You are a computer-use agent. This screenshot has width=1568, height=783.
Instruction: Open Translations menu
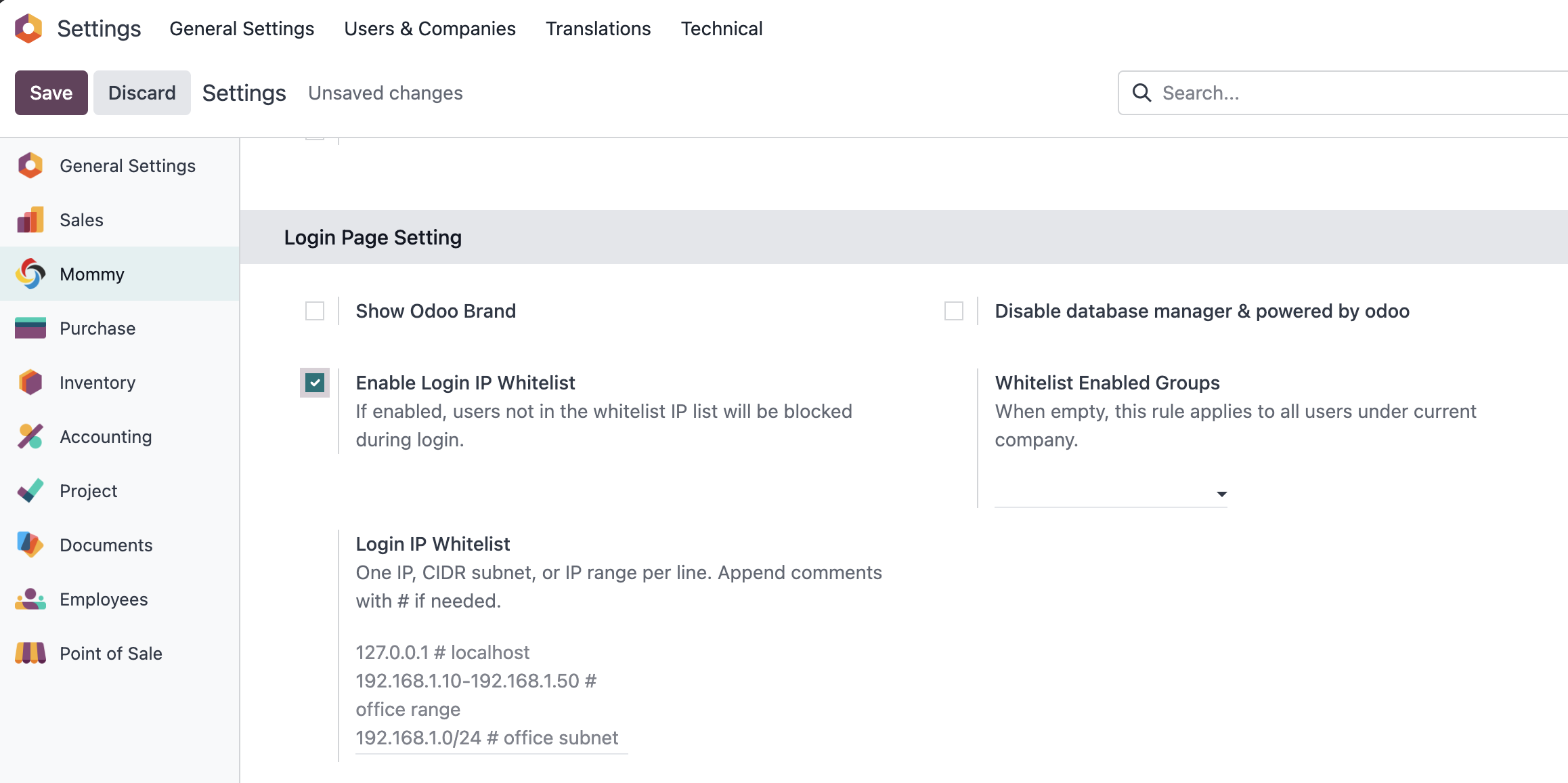click(598, 28)
